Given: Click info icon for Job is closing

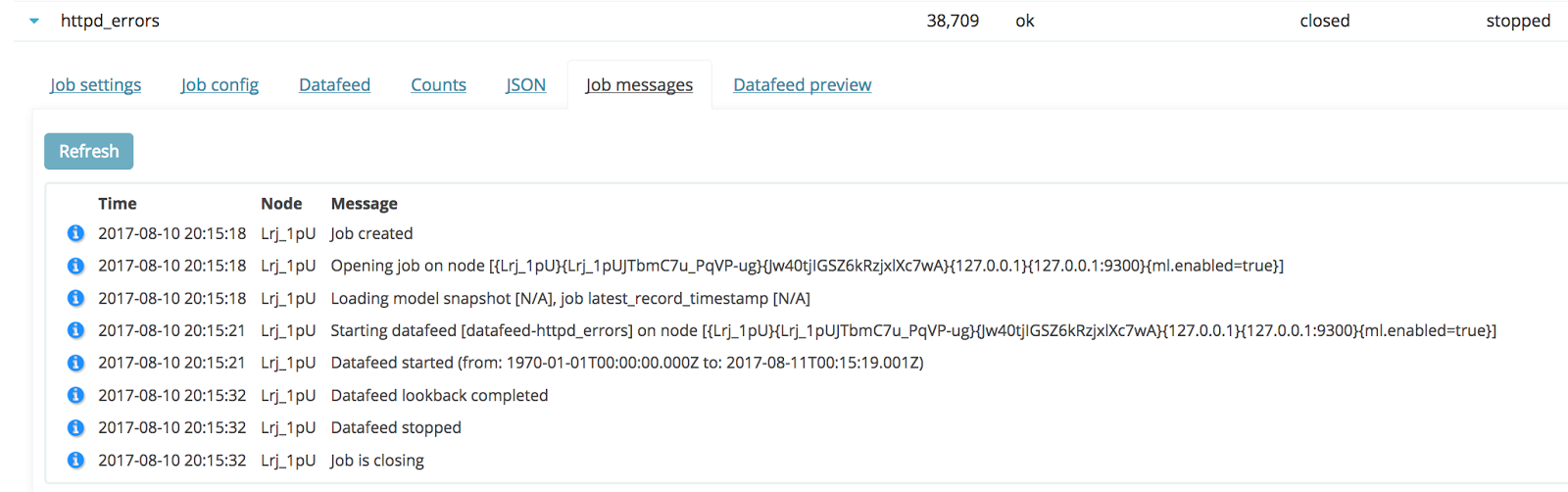Looking at the screenshot, I should coord(75,460).
